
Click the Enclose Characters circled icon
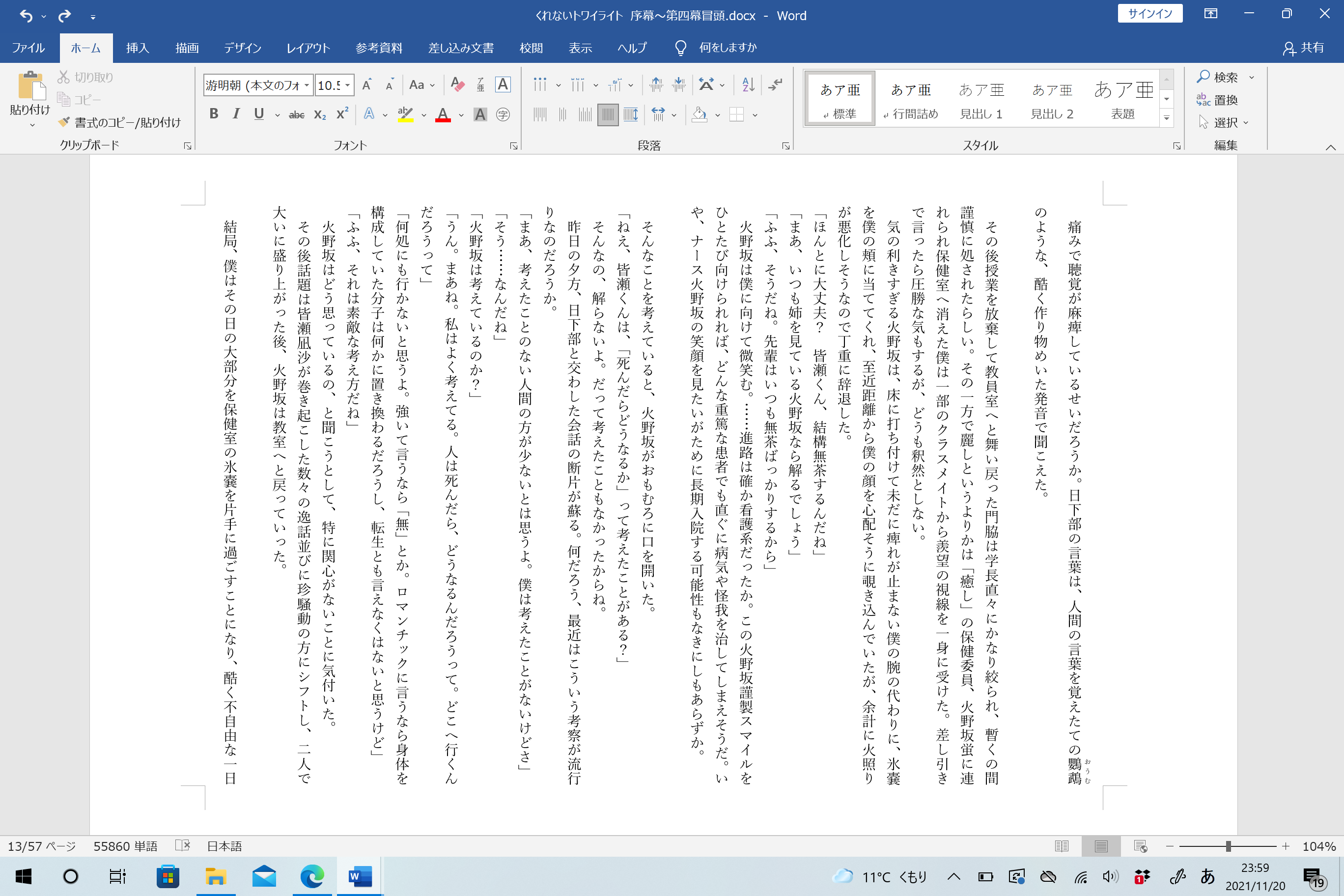tap(503, 115)
